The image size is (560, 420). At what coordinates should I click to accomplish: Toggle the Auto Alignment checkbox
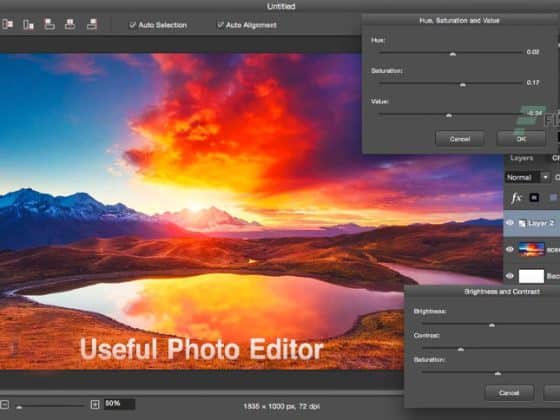(x=220, y=25)
